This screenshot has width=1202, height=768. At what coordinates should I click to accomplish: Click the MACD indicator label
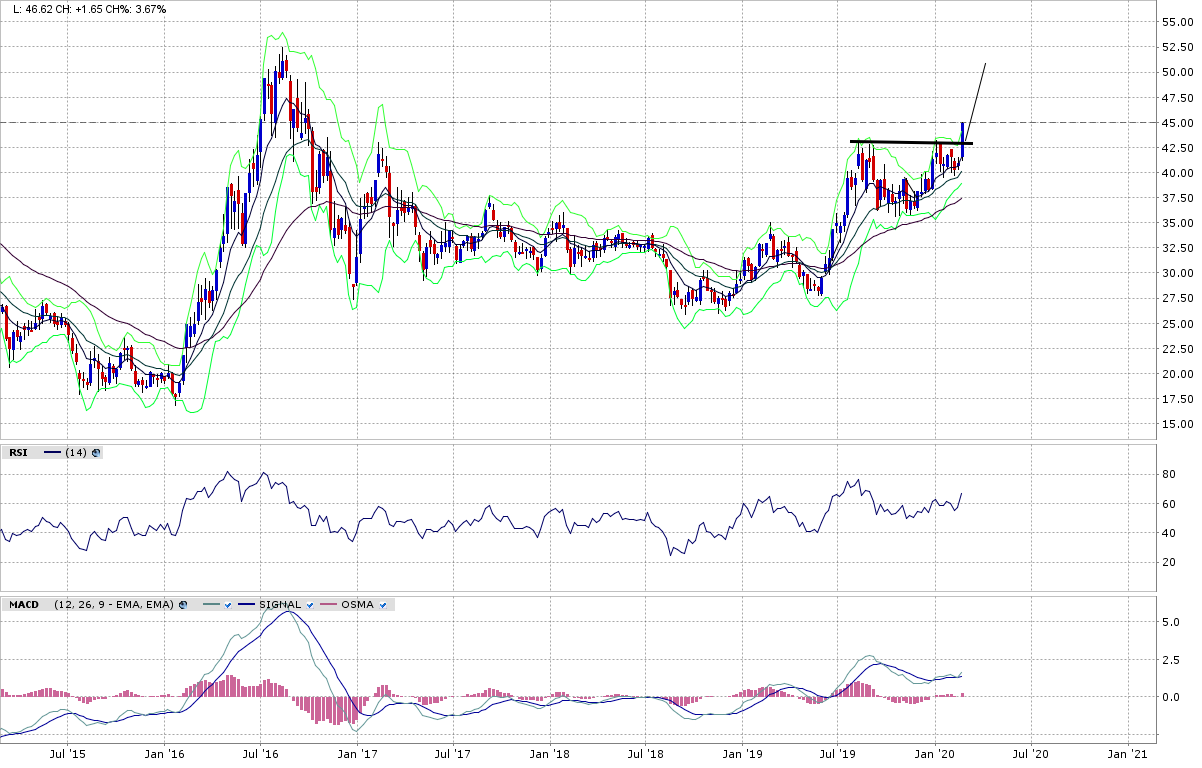coord(24,605)
